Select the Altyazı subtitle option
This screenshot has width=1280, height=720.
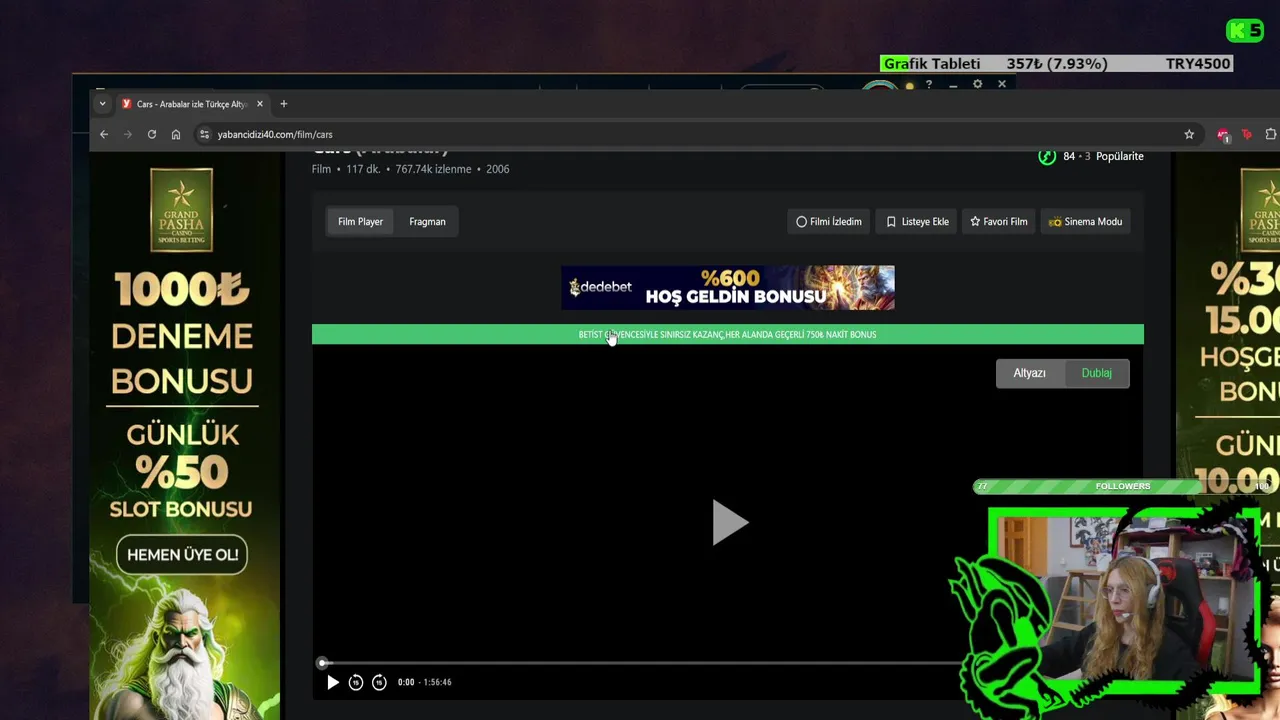point(1029,373)
